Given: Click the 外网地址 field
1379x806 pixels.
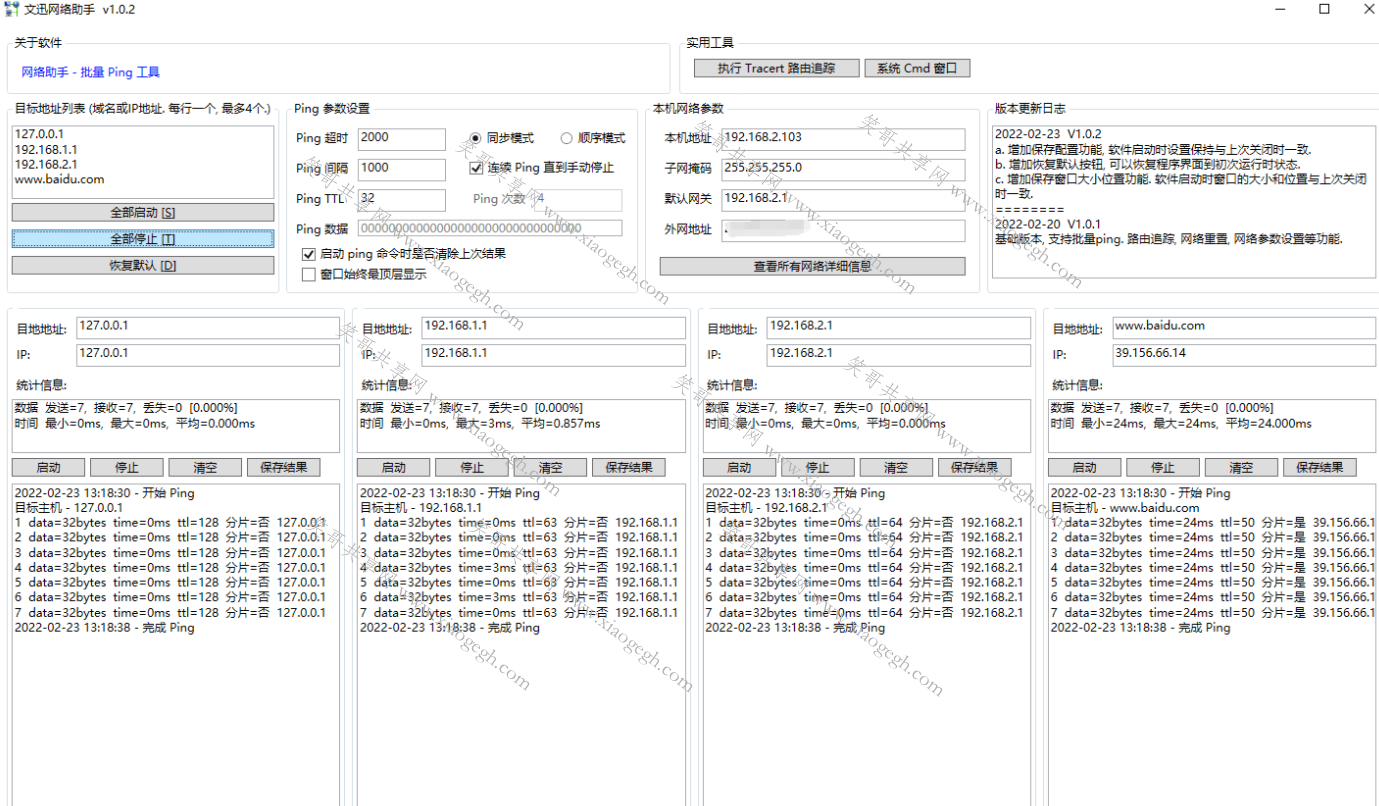Looking at the screenshot, I should pos(843,230).
